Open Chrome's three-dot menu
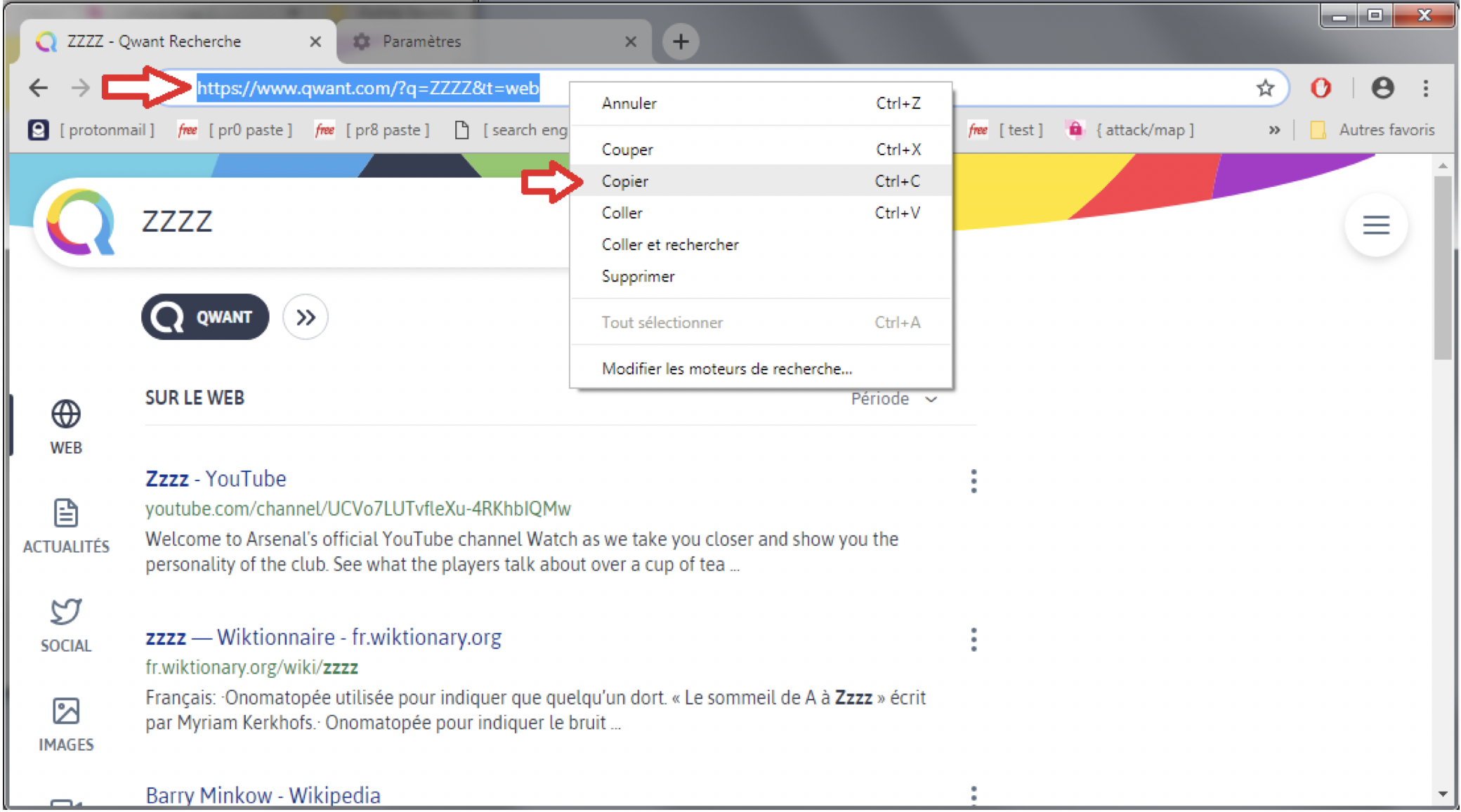The height and width of the screenshot is (812, 1461). pos(1425,88)
